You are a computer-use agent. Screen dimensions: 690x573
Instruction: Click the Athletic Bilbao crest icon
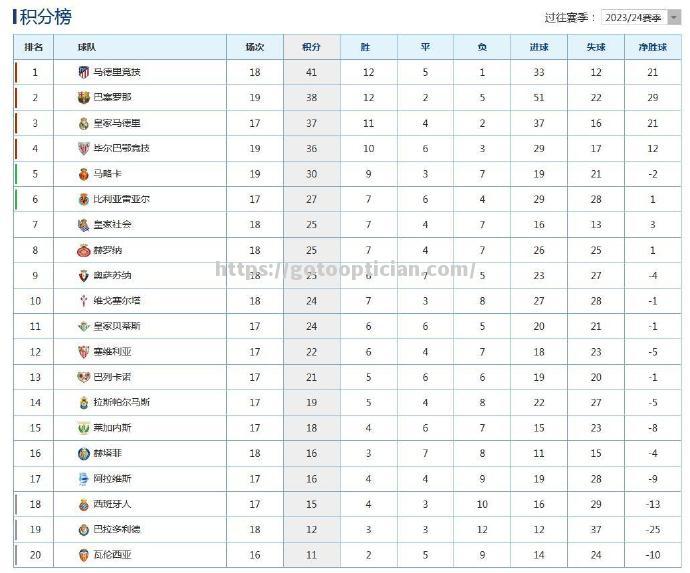tap(84, 148)
